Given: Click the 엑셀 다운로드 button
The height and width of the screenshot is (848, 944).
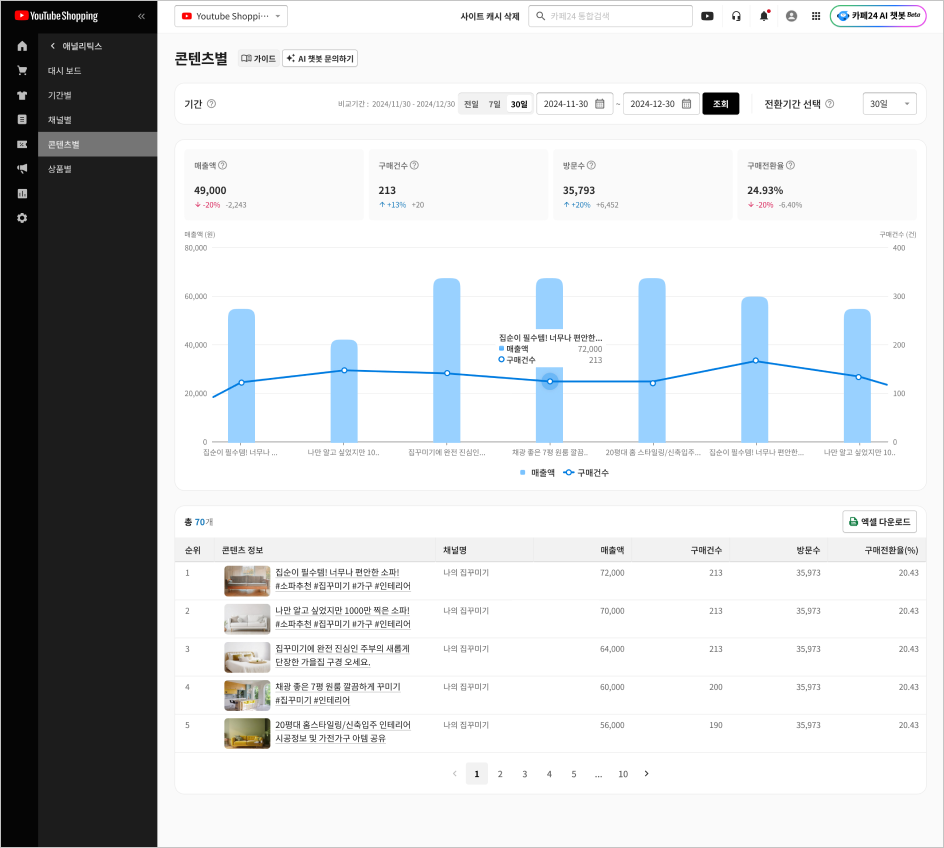Looking at the screenshot, I should coord(880,522).
